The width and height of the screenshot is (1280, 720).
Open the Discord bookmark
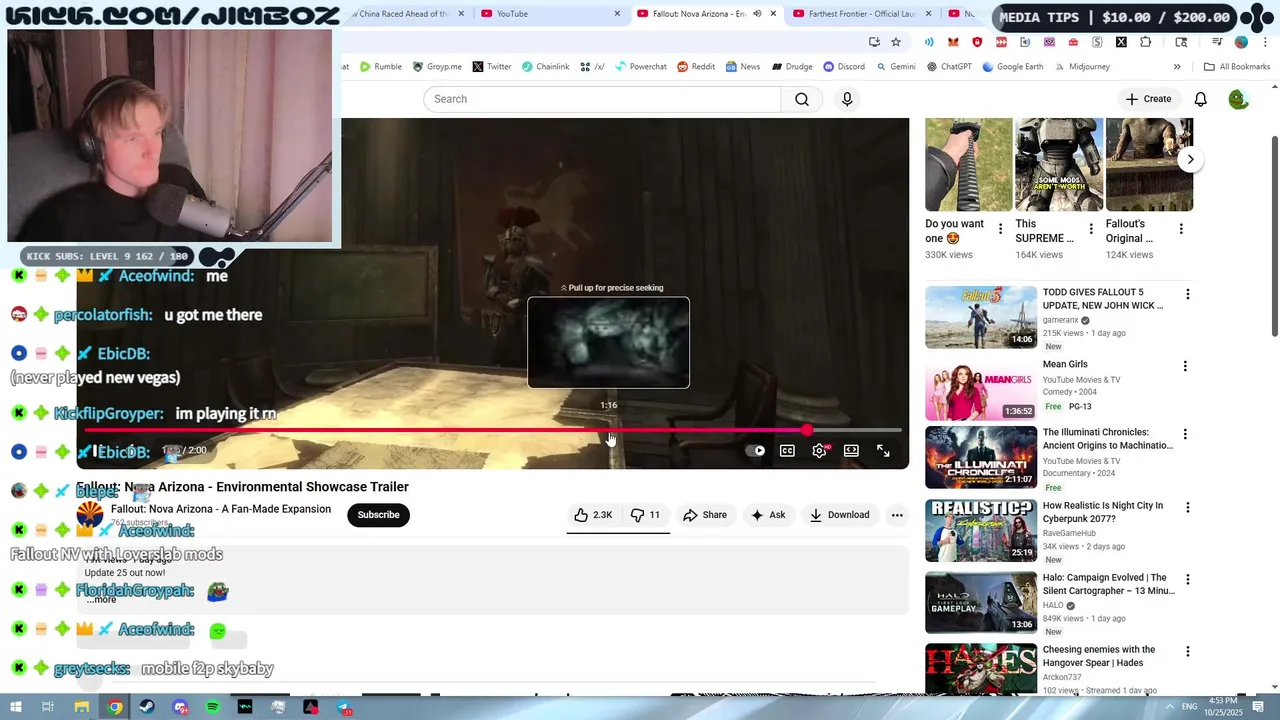coord(844,67)
